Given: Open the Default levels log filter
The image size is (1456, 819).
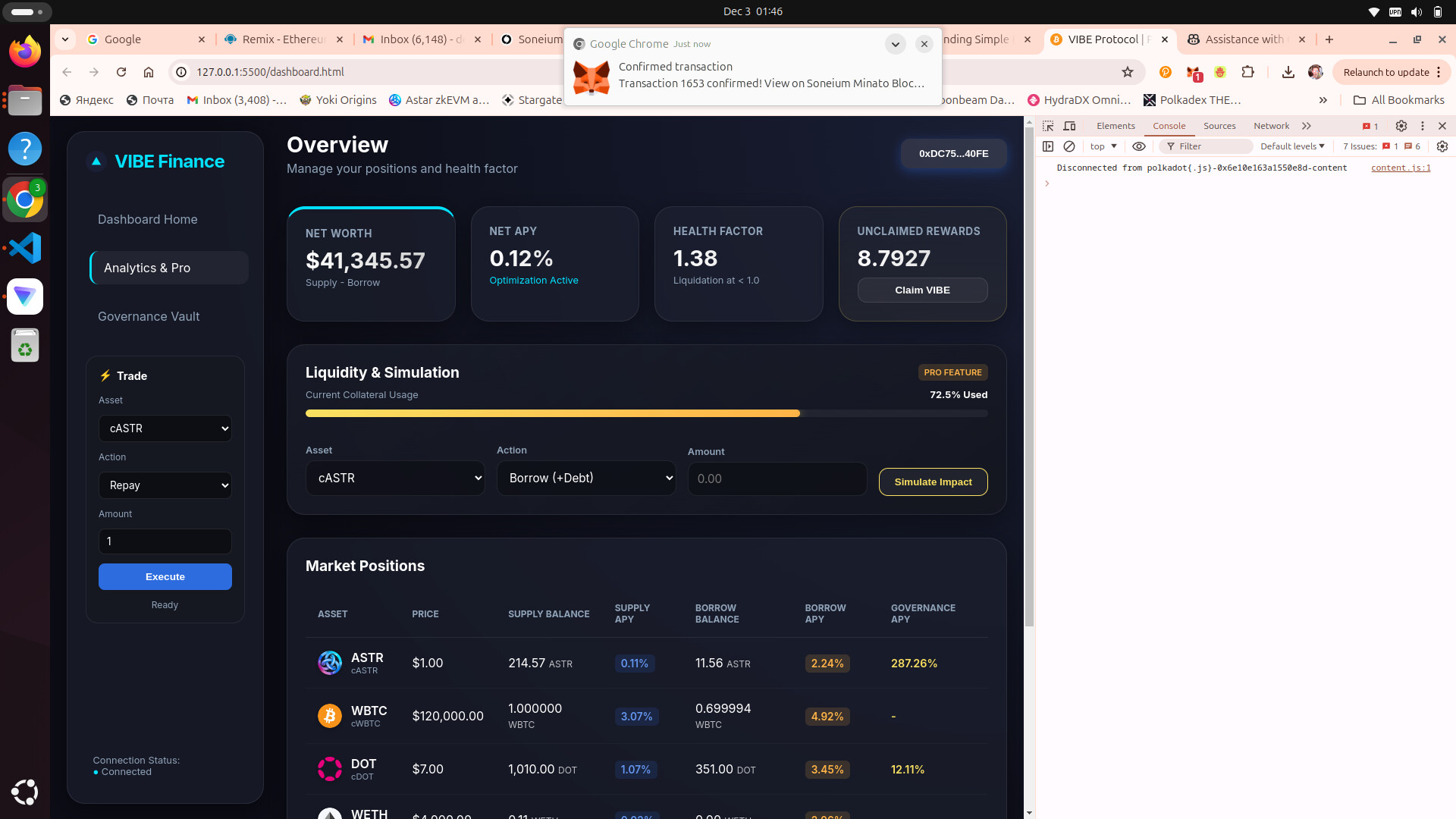Looking at the screenshot, I should pyautogui.click(x=1291, y=146).
